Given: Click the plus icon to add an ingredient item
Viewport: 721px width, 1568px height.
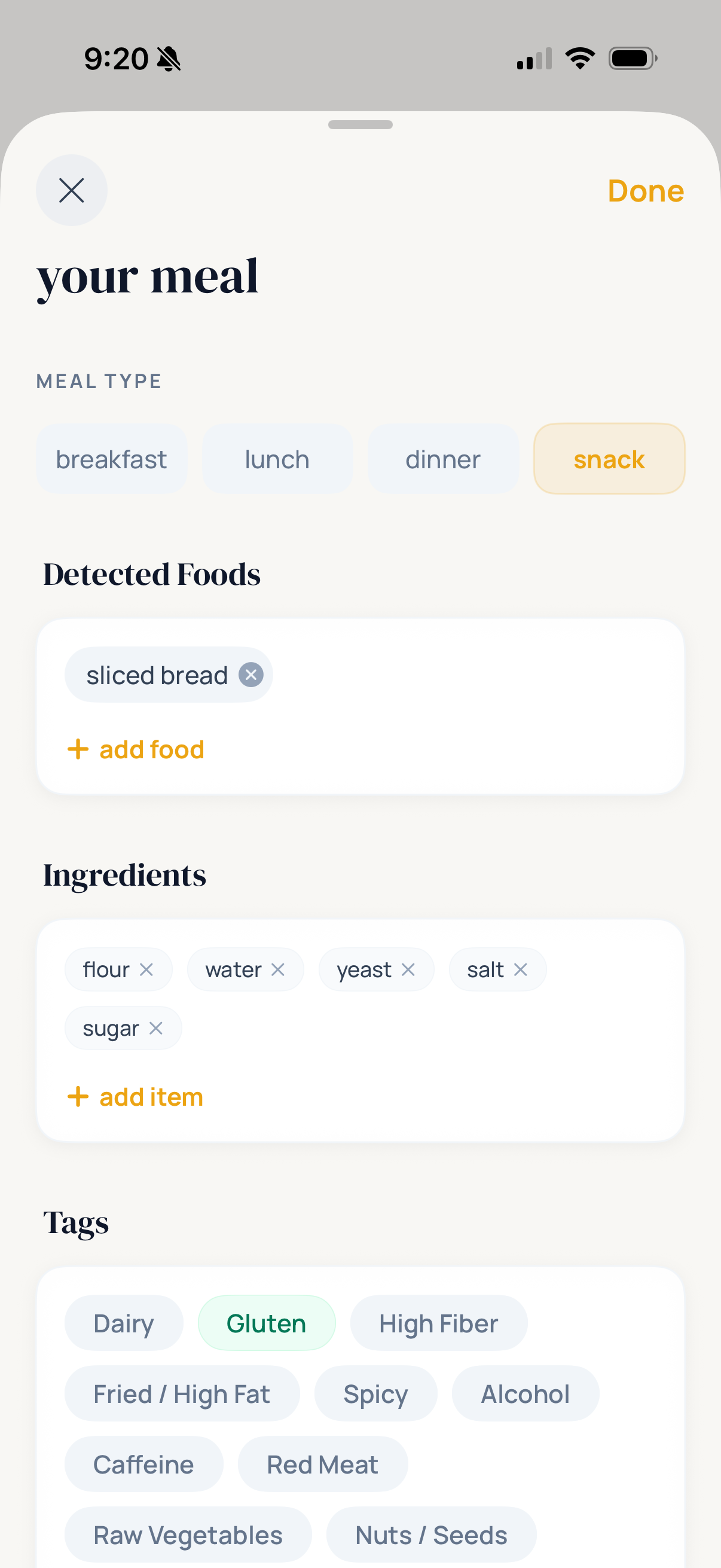Looking at the screenshot, I should (x=78, y=1096).
